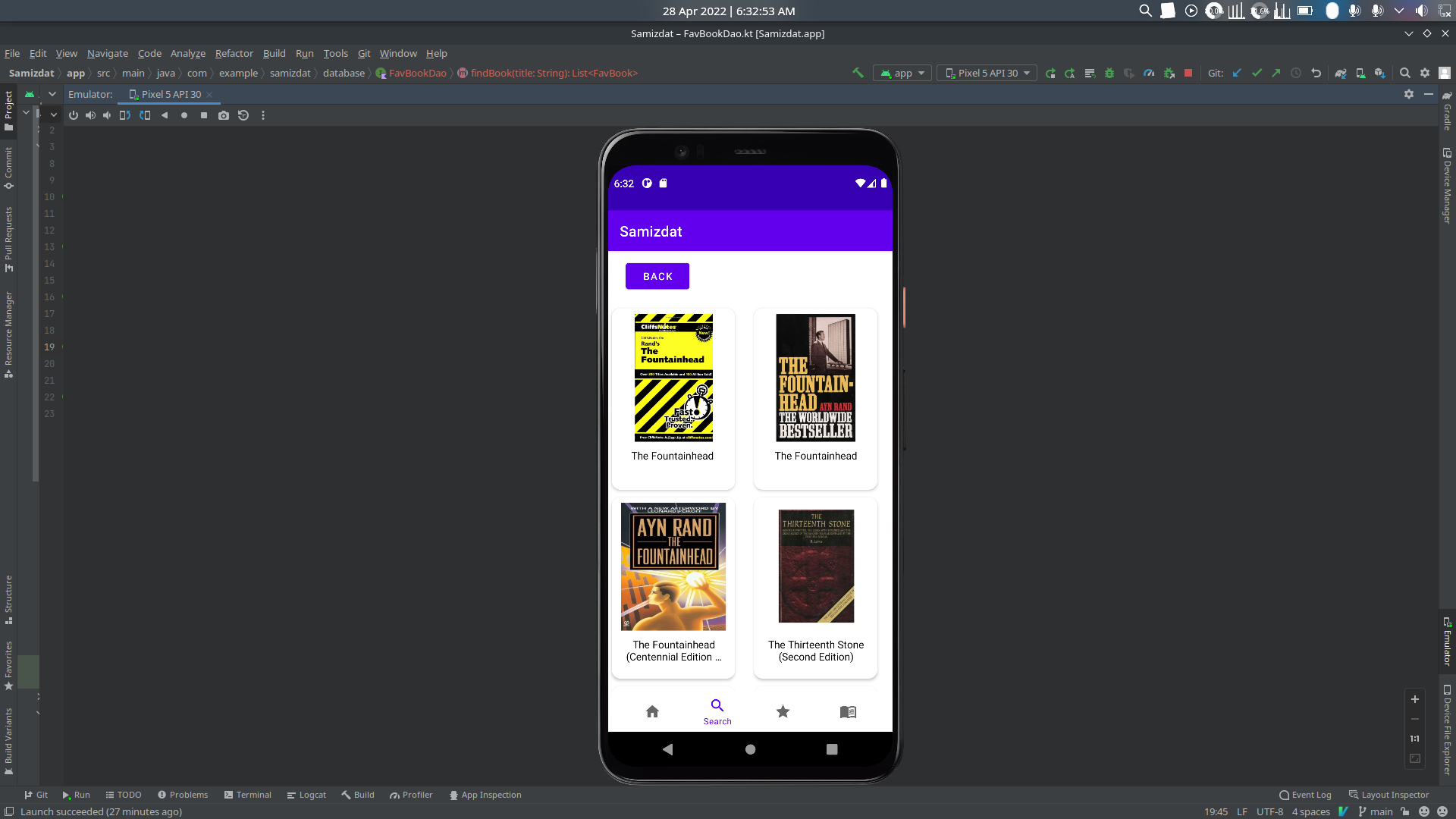This screenshot has height=819, width=1456.
Task: Open the Logcat tool window tab
Action: 306,795
